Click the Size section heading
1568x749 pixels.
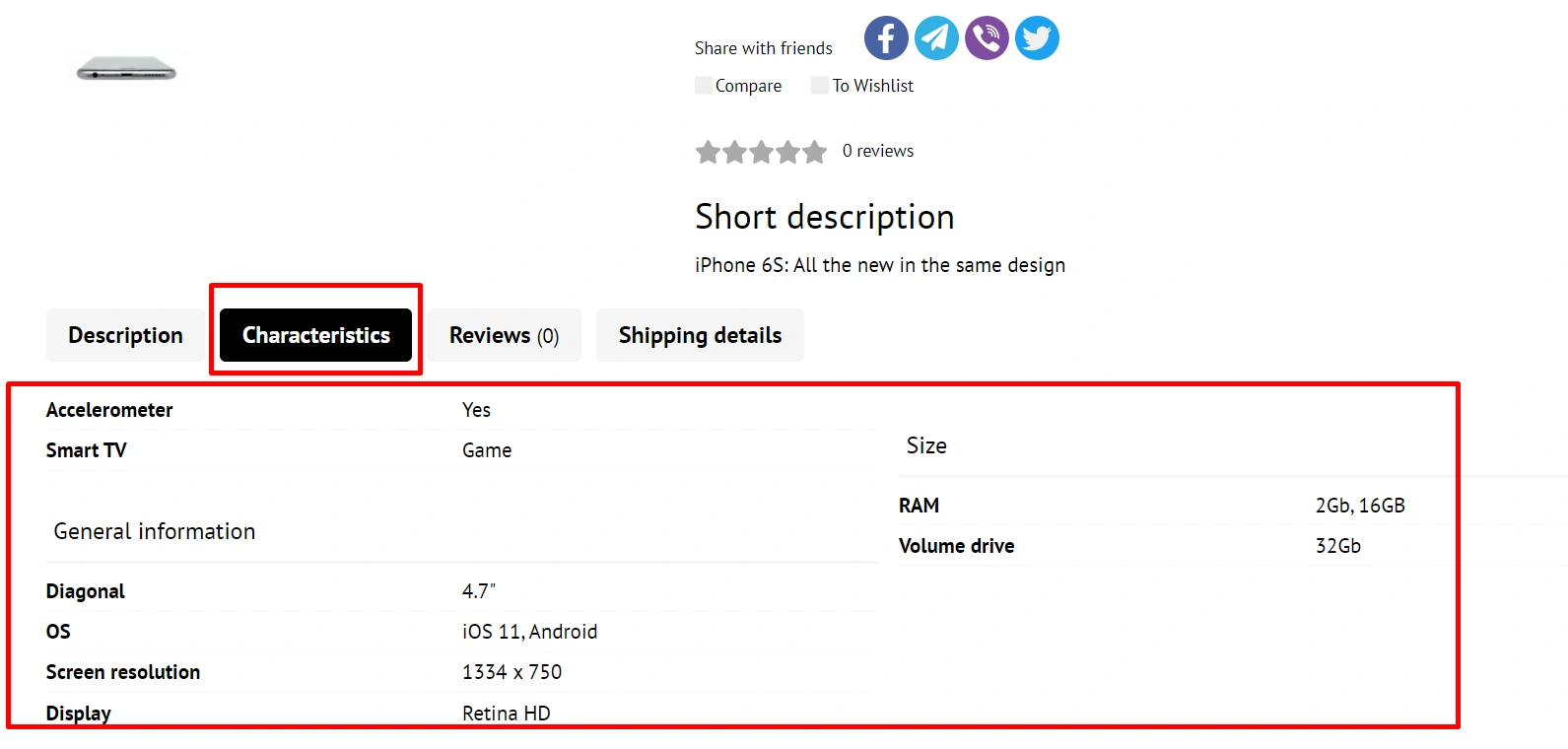(x=926, y=445)
